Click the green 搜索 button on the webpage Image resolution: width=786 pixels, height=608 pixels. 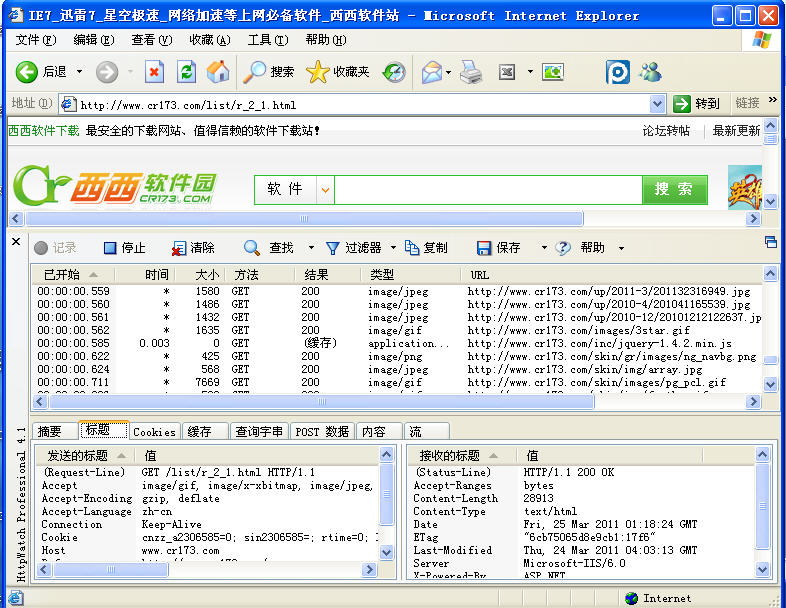pos(674,190)
